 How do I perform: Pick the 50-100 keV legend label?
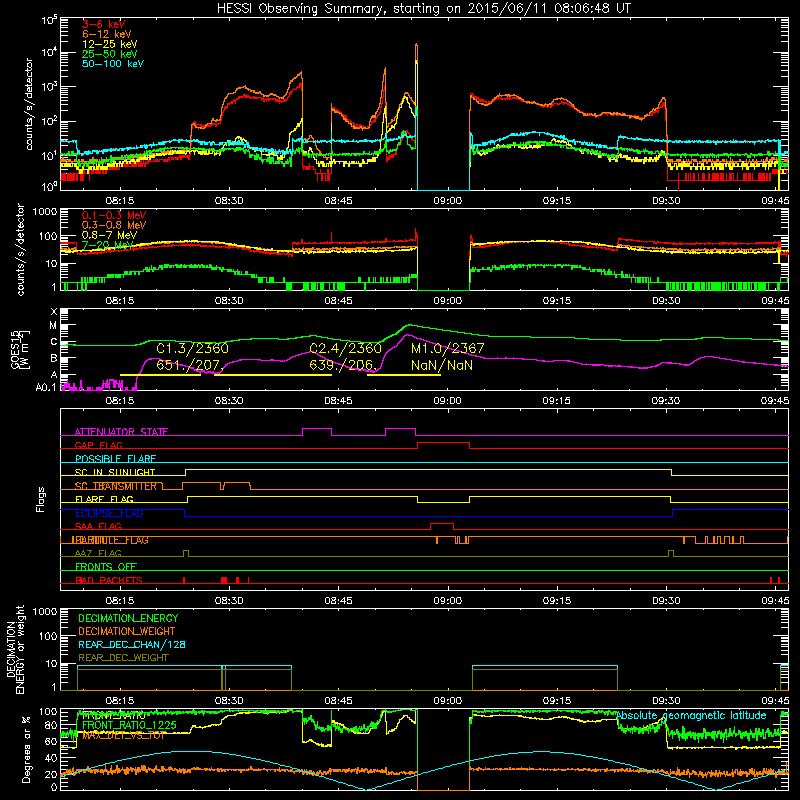(113, 64)
